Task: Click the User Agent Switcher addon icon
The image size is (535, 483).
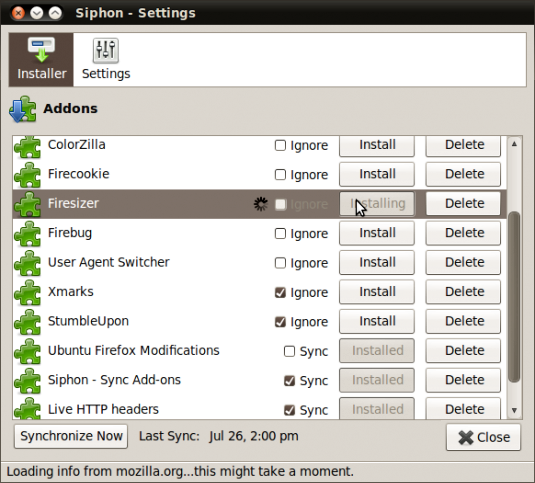Action: [x=27, y=263]
